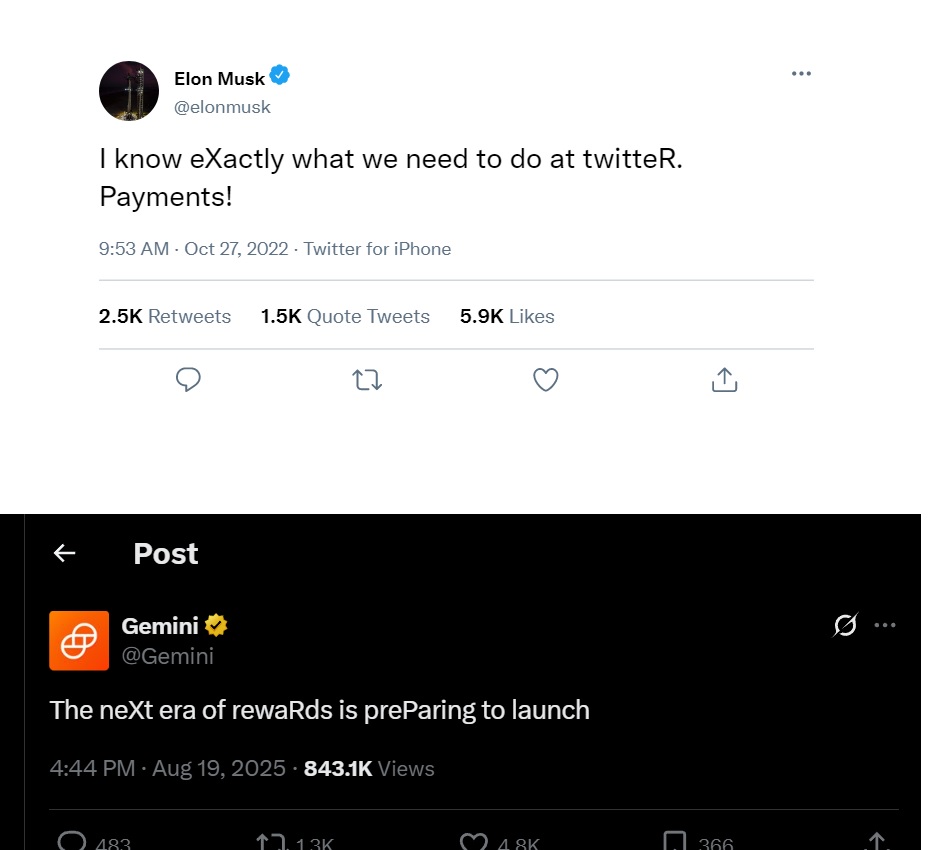Bookmark the Gemini post
This screenshot has height=850, width=932.
click(675, 842)
